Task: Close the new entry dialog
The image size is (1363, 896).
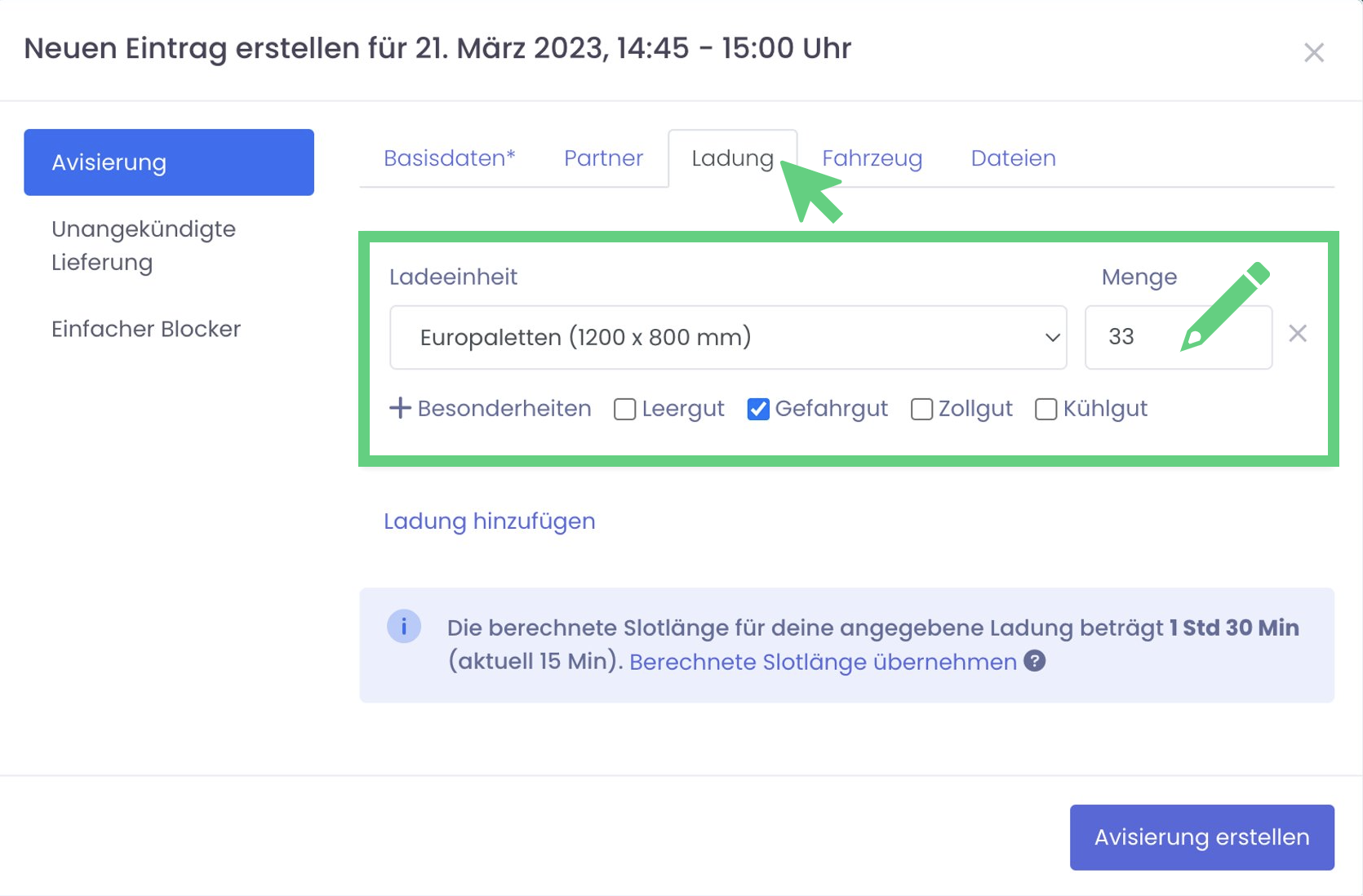Action: click(1313, 53)
